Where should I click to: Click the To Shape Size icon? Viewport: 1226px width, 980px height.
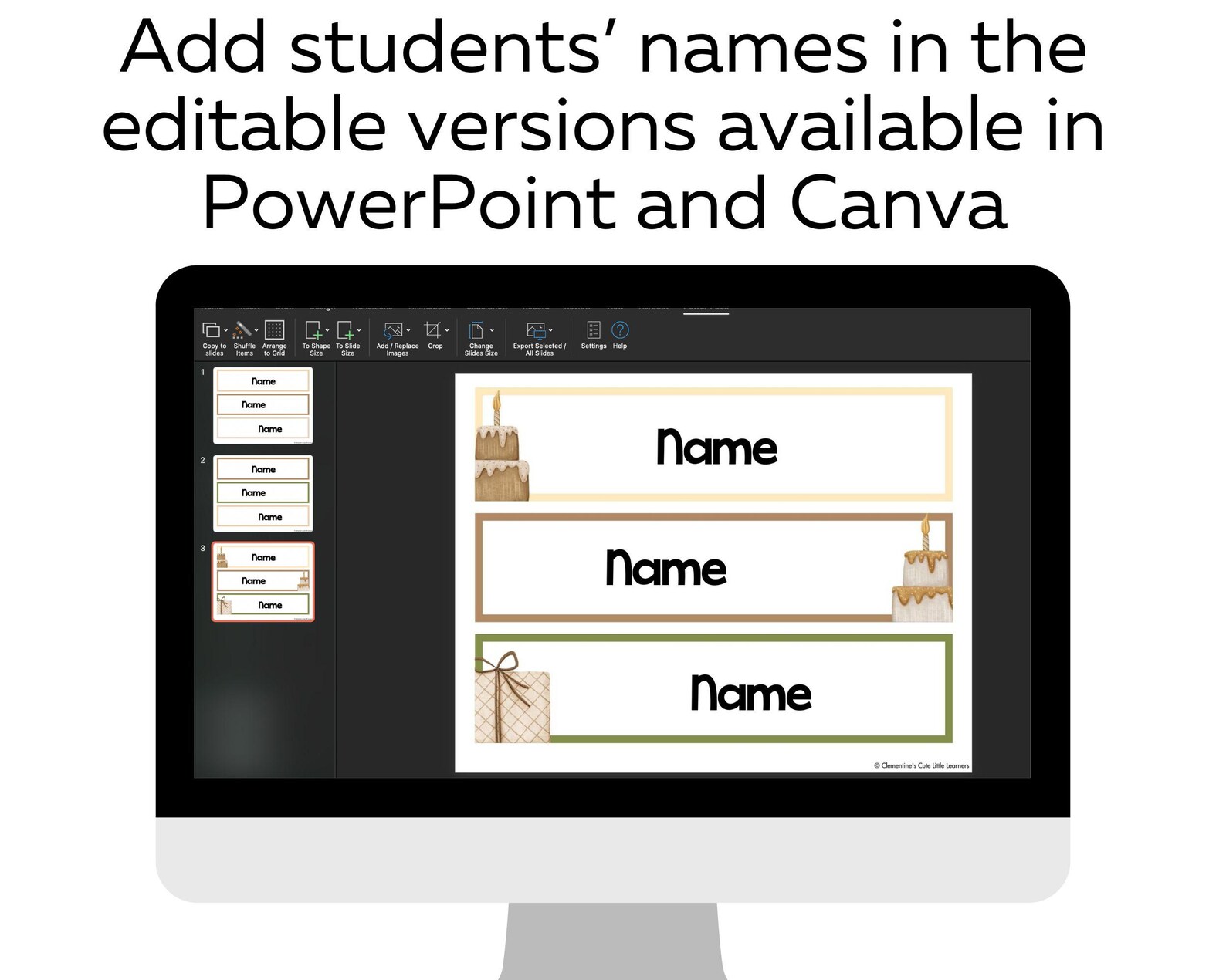[x=313, y=330]
